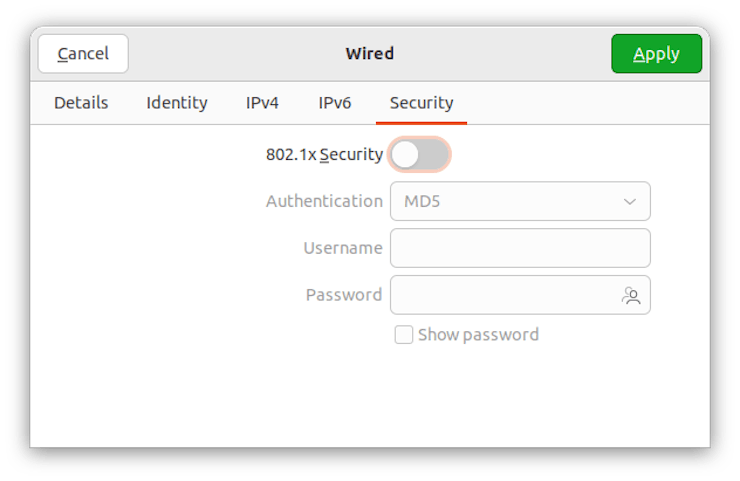Click the "Show password" label text
The width and height of the screenshot is (740, 481).
pyautogui.click(x=478, y=335)
